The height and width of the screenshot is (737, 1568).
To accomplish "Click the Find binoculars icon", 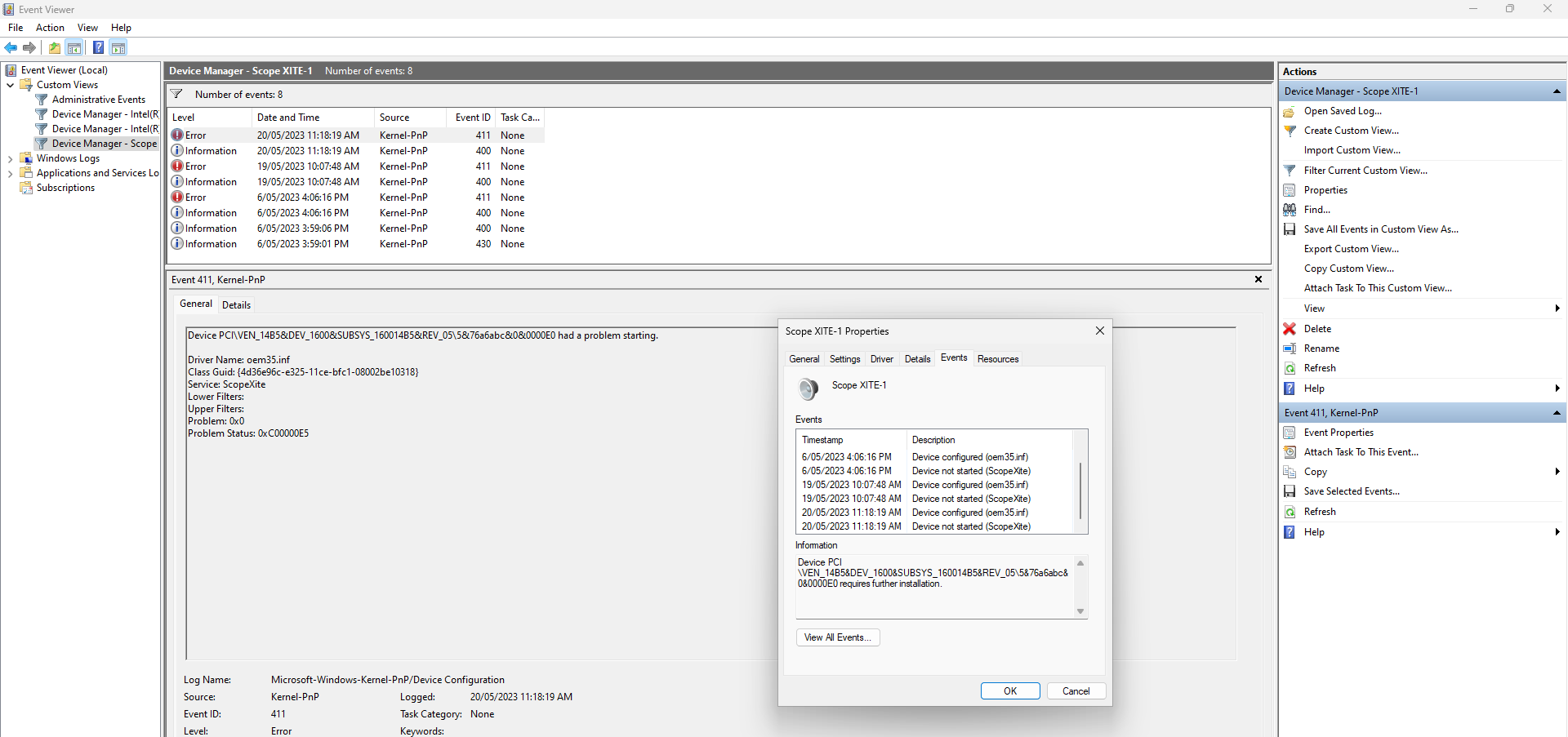I will 1290,210.
